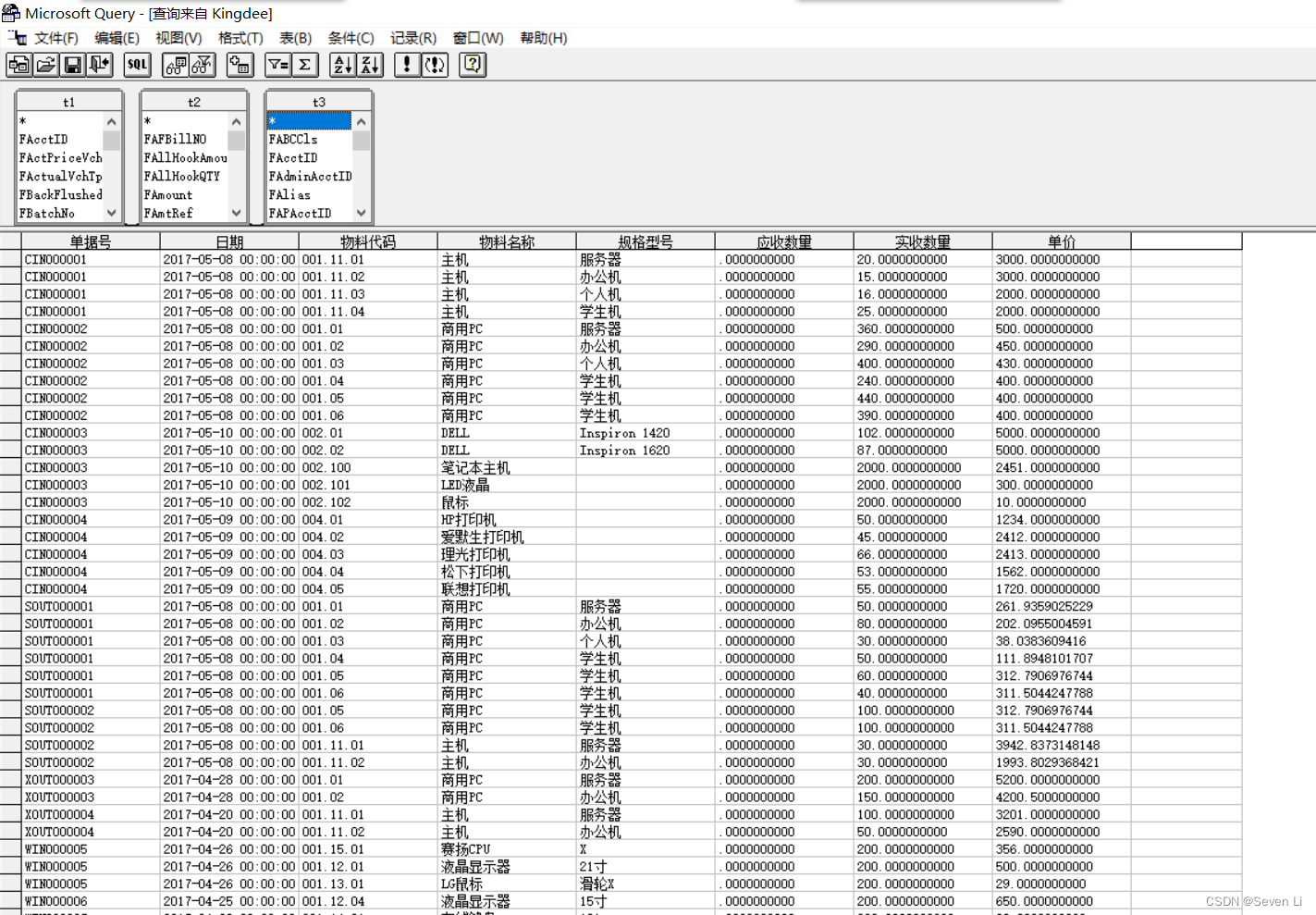Click the Cycle Through Totals sigma icon
This screenshot has height=915, width=1316.
[x=305, y=65]
